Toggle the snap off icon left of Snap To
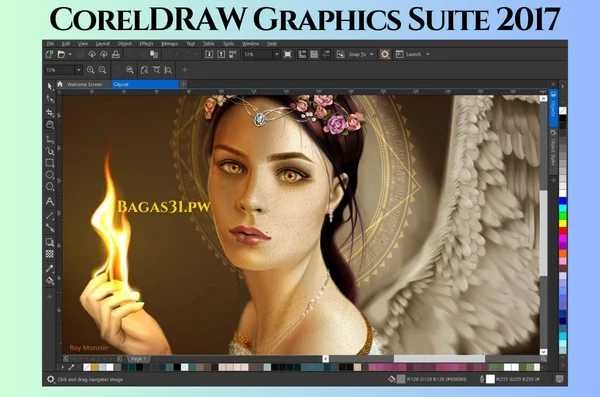This screenshot has width=600, height=397. click(x=340, y=54)
